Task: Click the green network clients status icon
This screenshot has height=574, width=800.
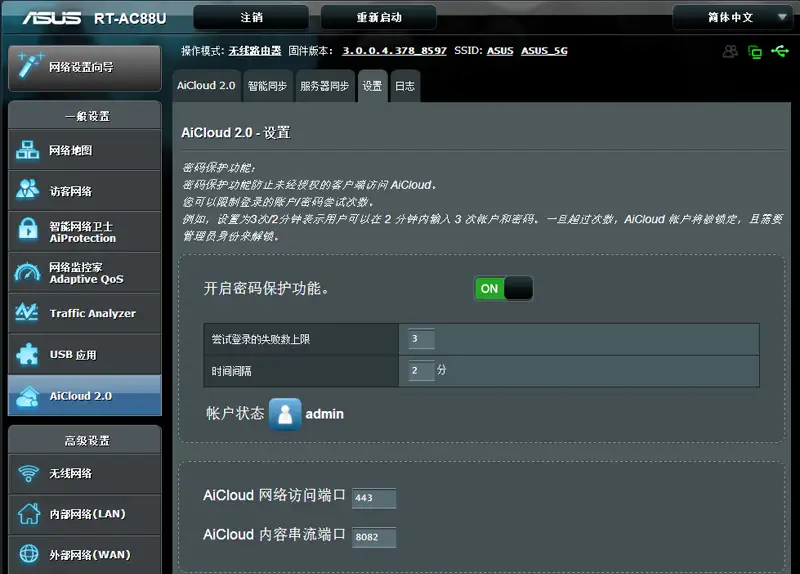Action: [755, 52]
